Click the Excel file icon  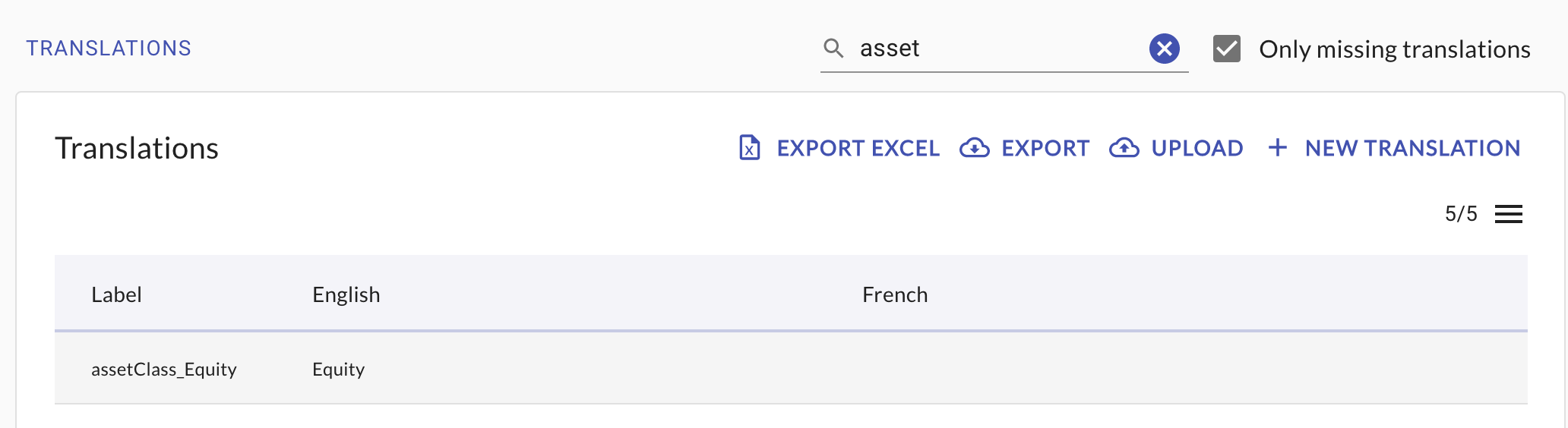(750, 148)
